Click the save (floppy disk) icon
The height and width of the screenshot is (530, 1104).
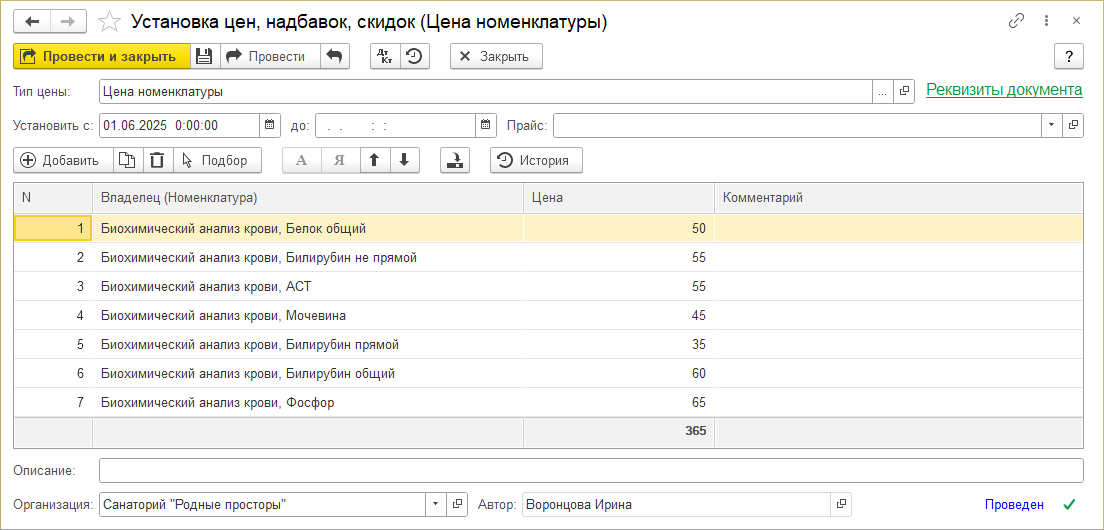[204, 56]
